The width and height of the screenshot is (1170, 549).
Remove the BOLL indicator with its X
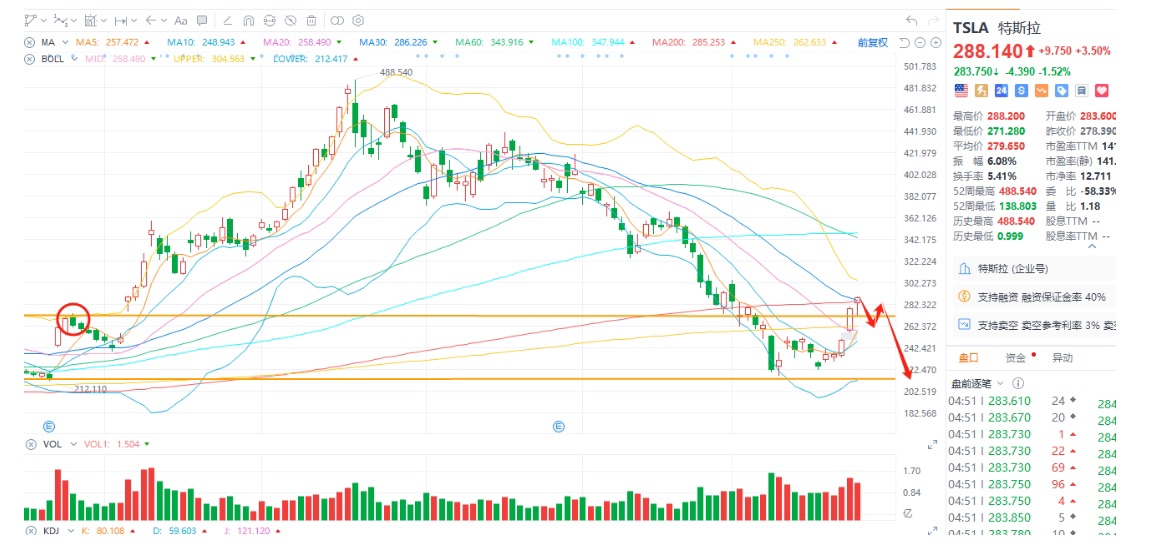pos(29,58)
